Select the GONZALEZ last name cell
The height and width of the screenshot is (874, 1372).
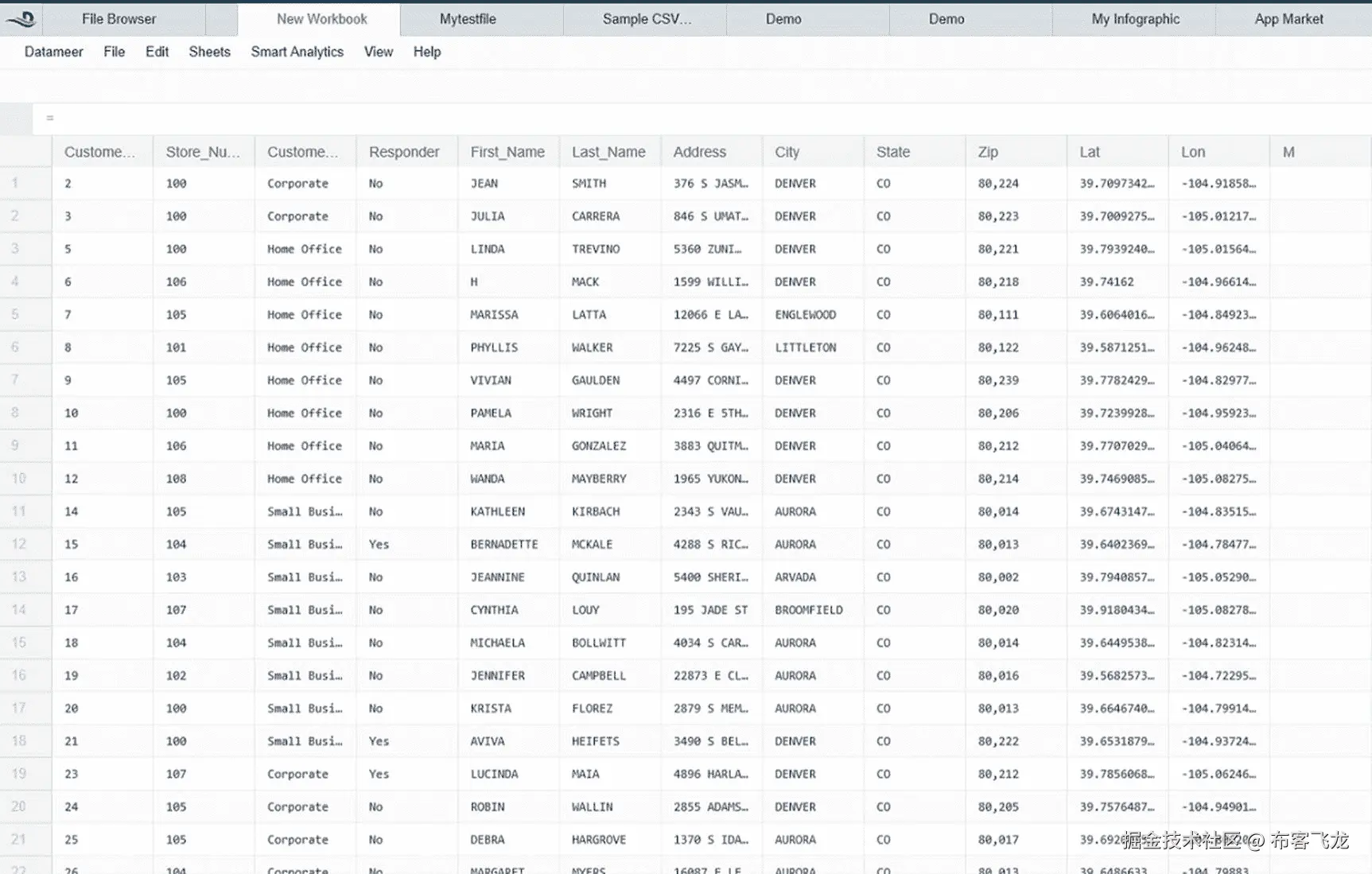610,446
